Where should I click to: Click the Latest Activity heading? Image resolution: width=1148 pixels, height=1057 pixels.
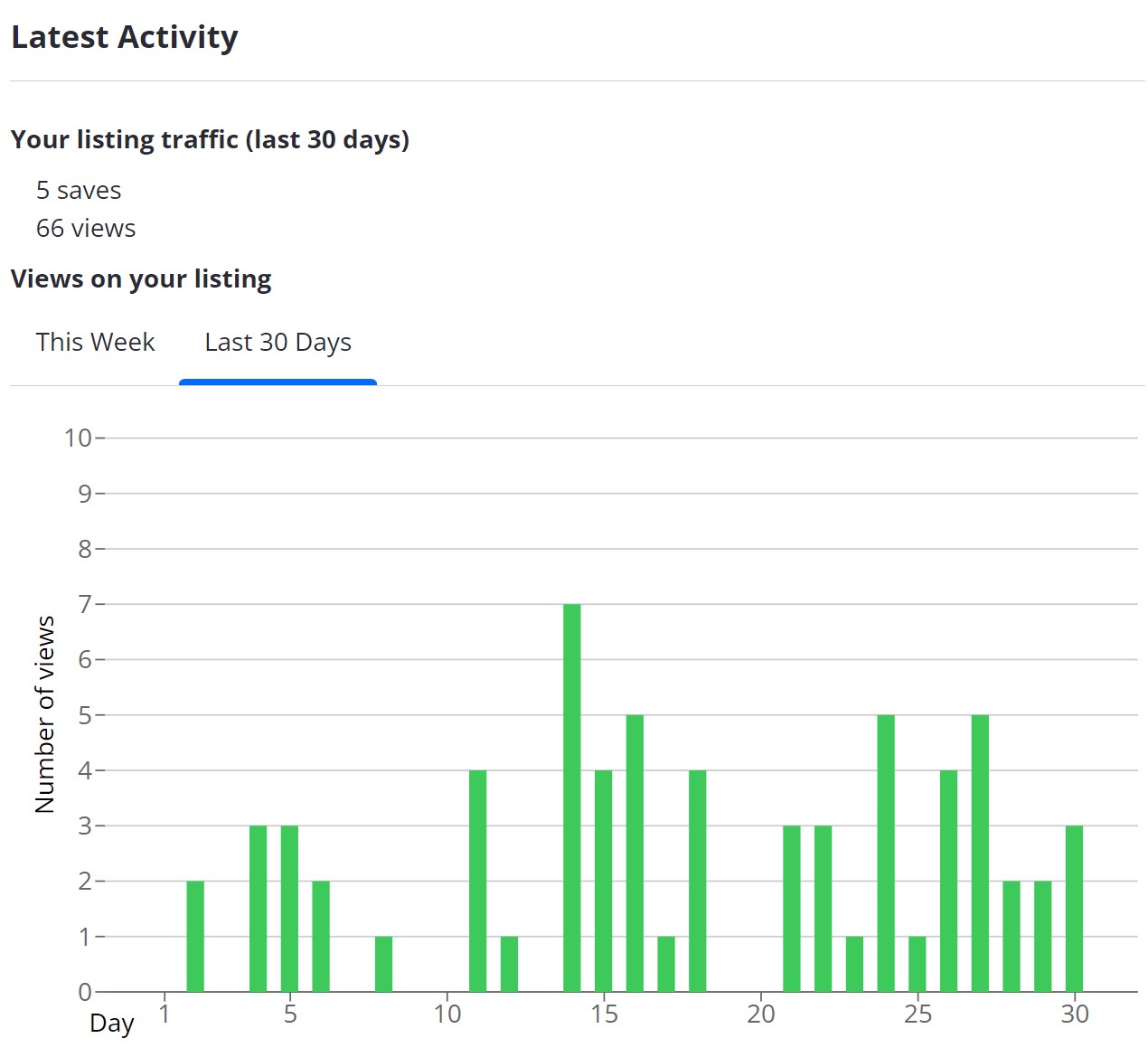coord(125,37)
